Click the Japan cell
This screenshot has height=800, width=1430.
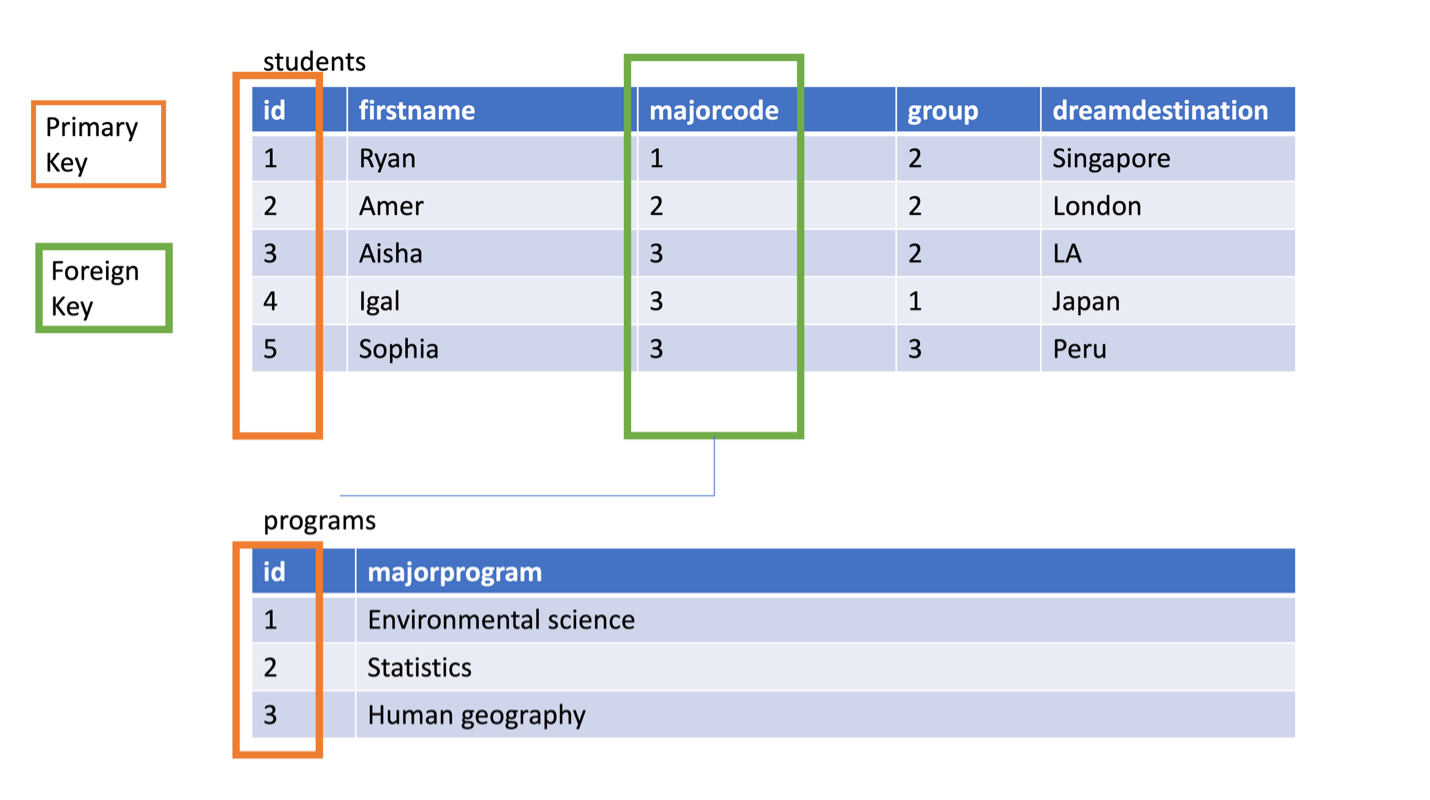click(x=1168, y=302)
